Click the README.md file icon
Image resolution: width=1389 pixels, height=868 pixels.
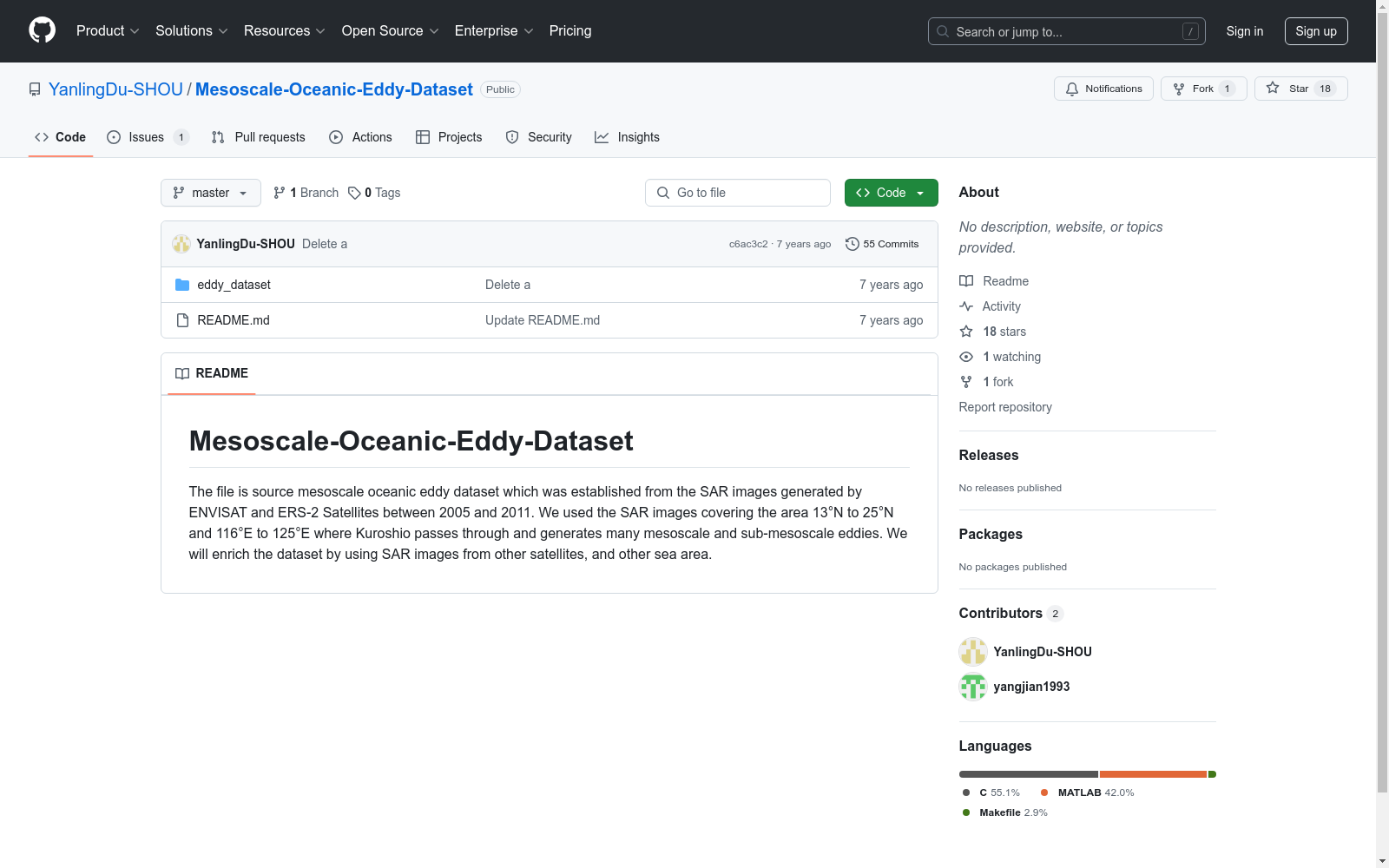click(182, 320)
